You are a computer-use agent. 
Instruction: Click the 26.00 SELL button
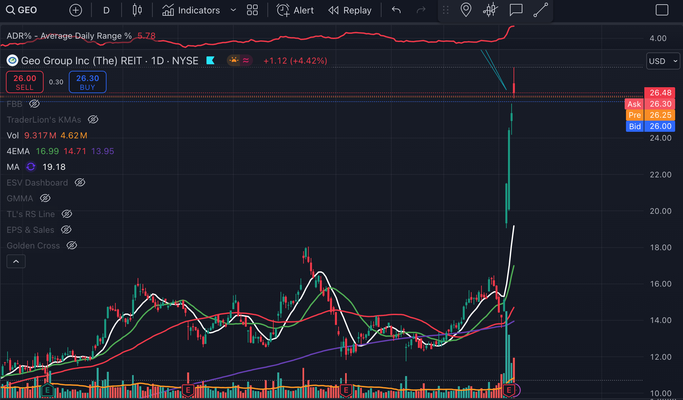point(25,82)
